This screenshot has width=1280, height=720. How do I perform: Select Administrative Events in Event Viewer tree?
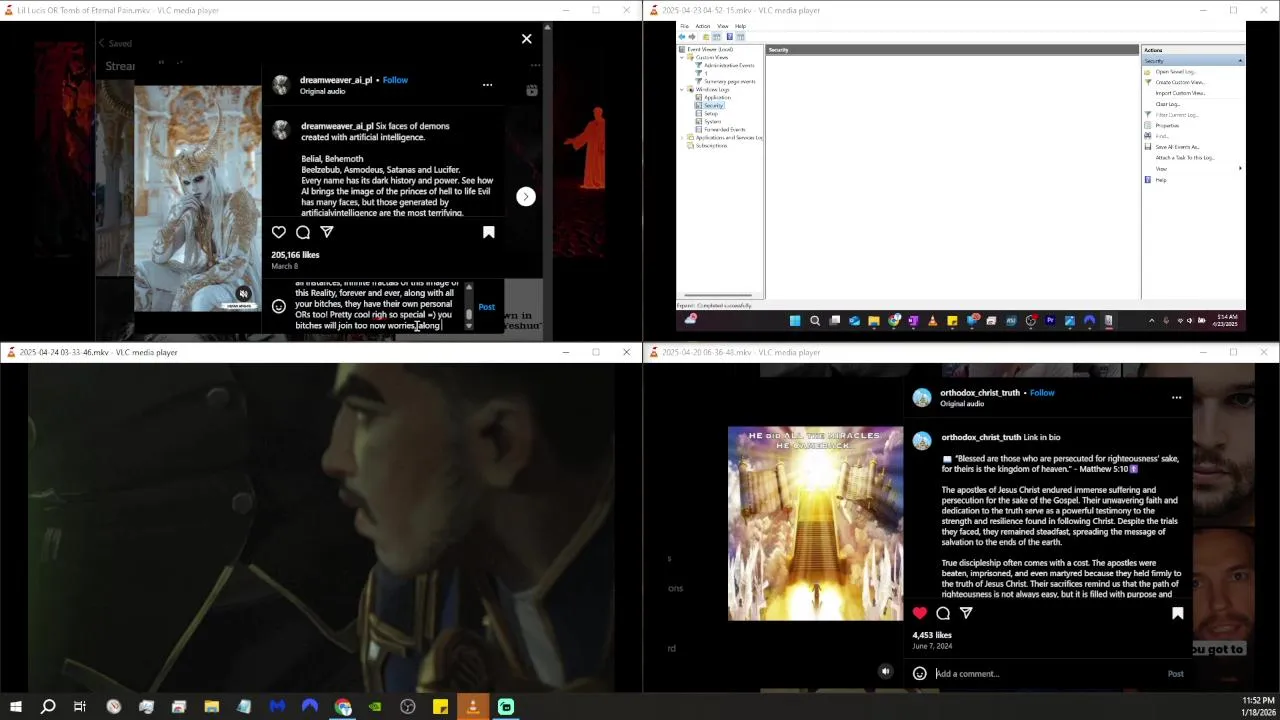tap(729, 65)
